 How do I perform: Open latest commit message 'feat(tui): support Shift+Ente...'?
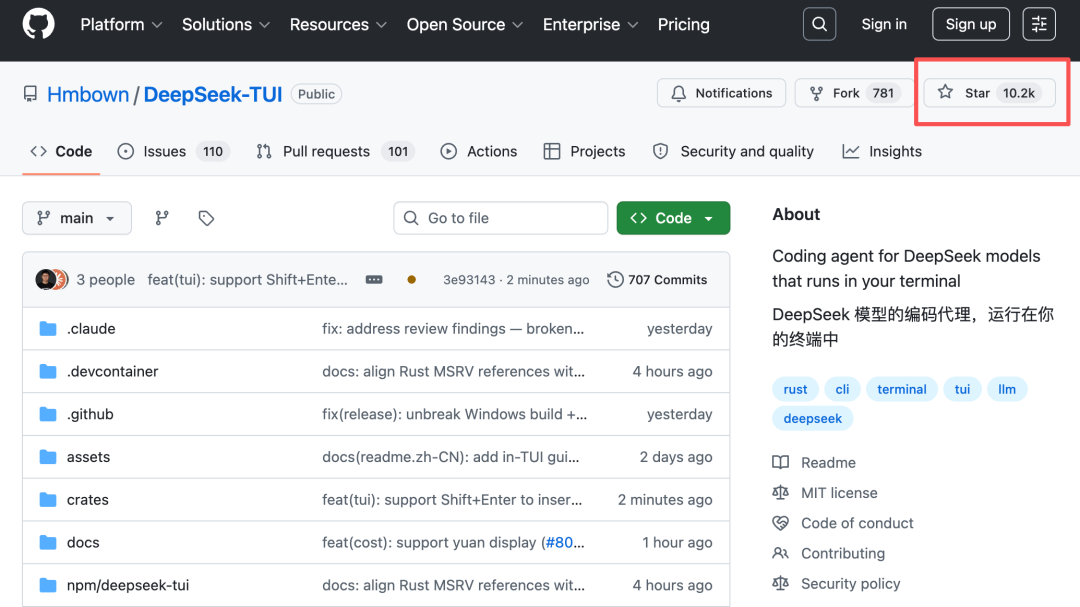(247, 280)
